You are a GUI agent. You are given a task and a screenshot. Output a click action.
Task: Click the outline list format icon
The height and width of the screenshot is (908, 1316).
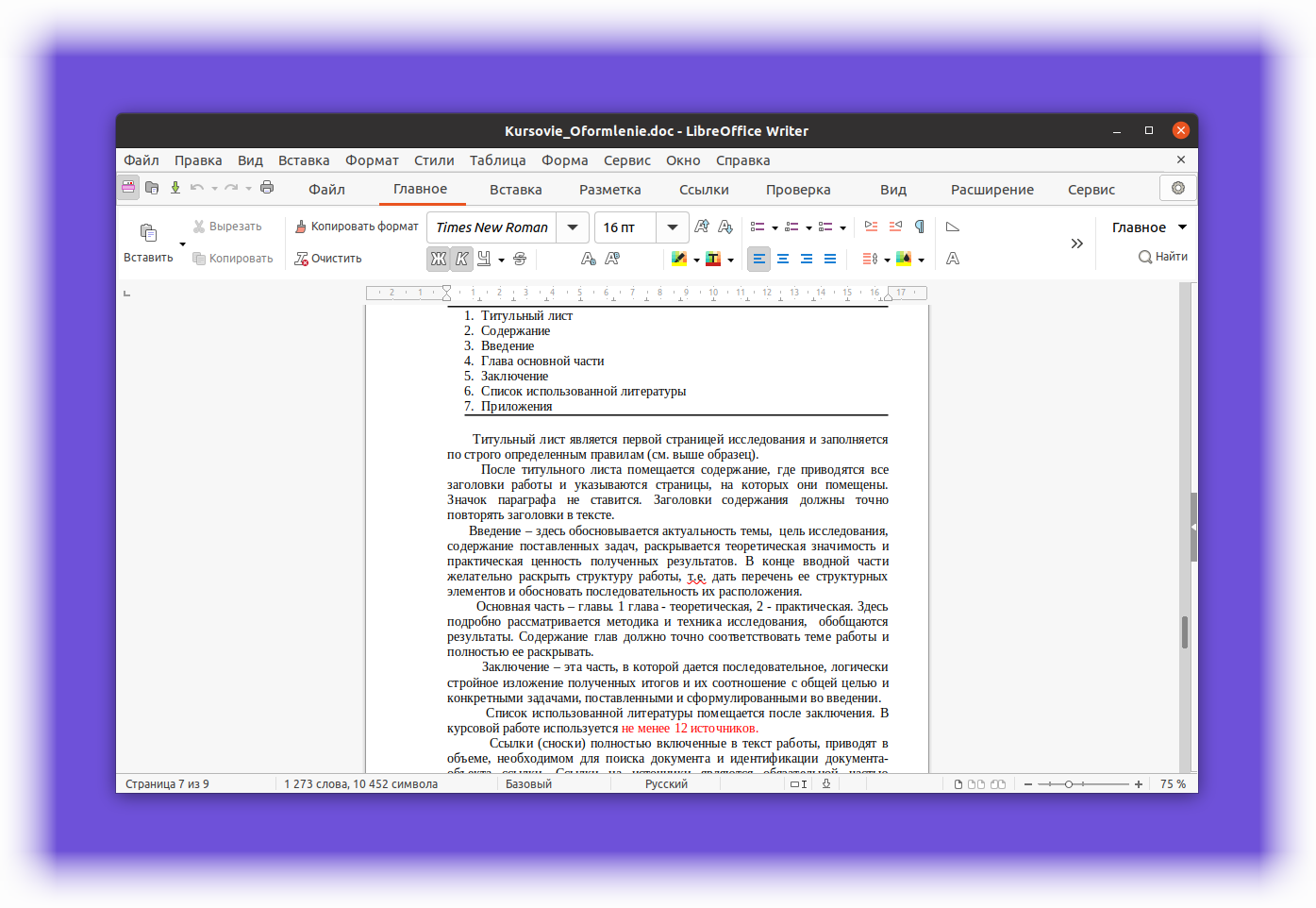click(x=825, y=227)
